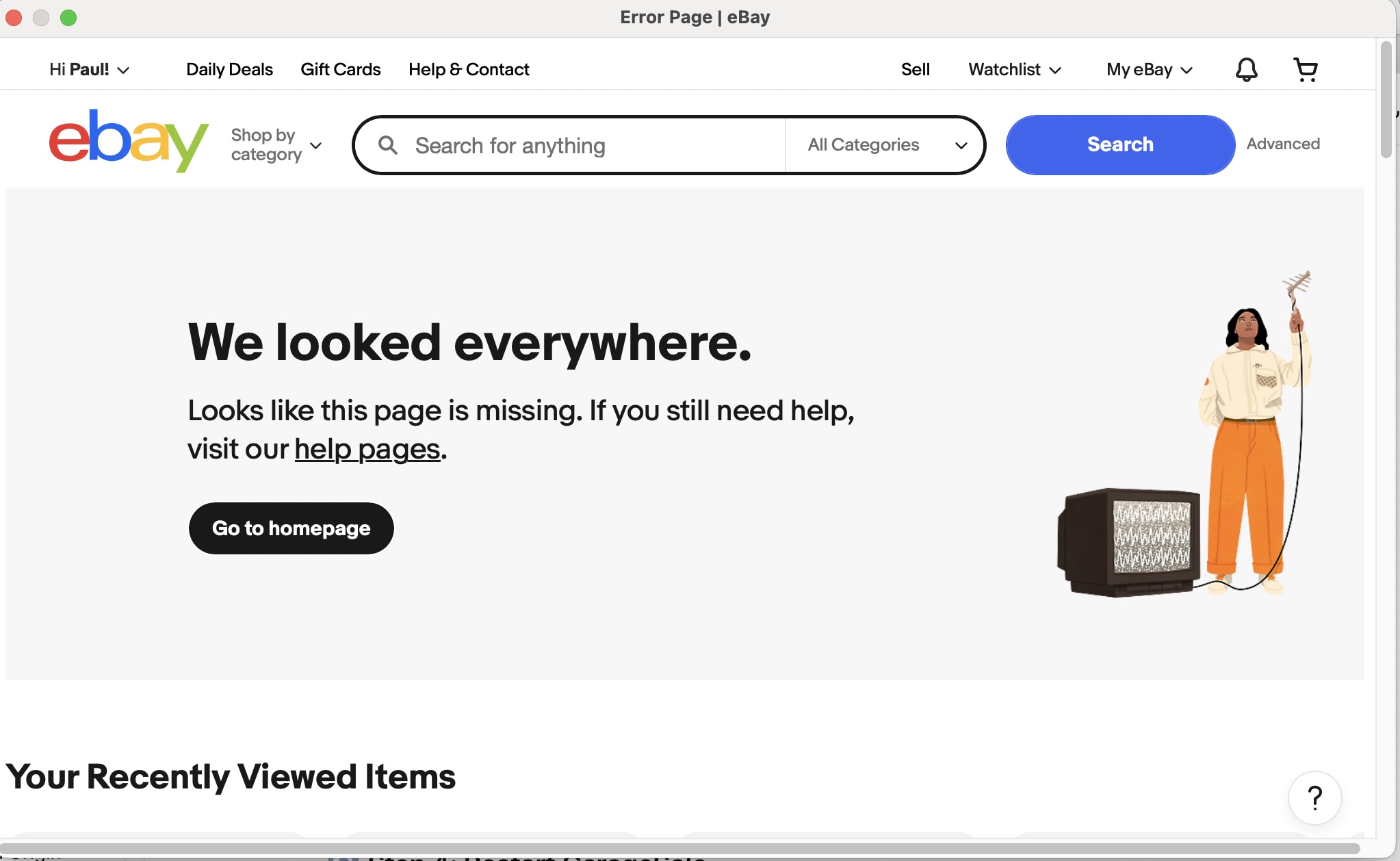Click the blue Search button
The image size is (1400, 861).
(1120, 145)
